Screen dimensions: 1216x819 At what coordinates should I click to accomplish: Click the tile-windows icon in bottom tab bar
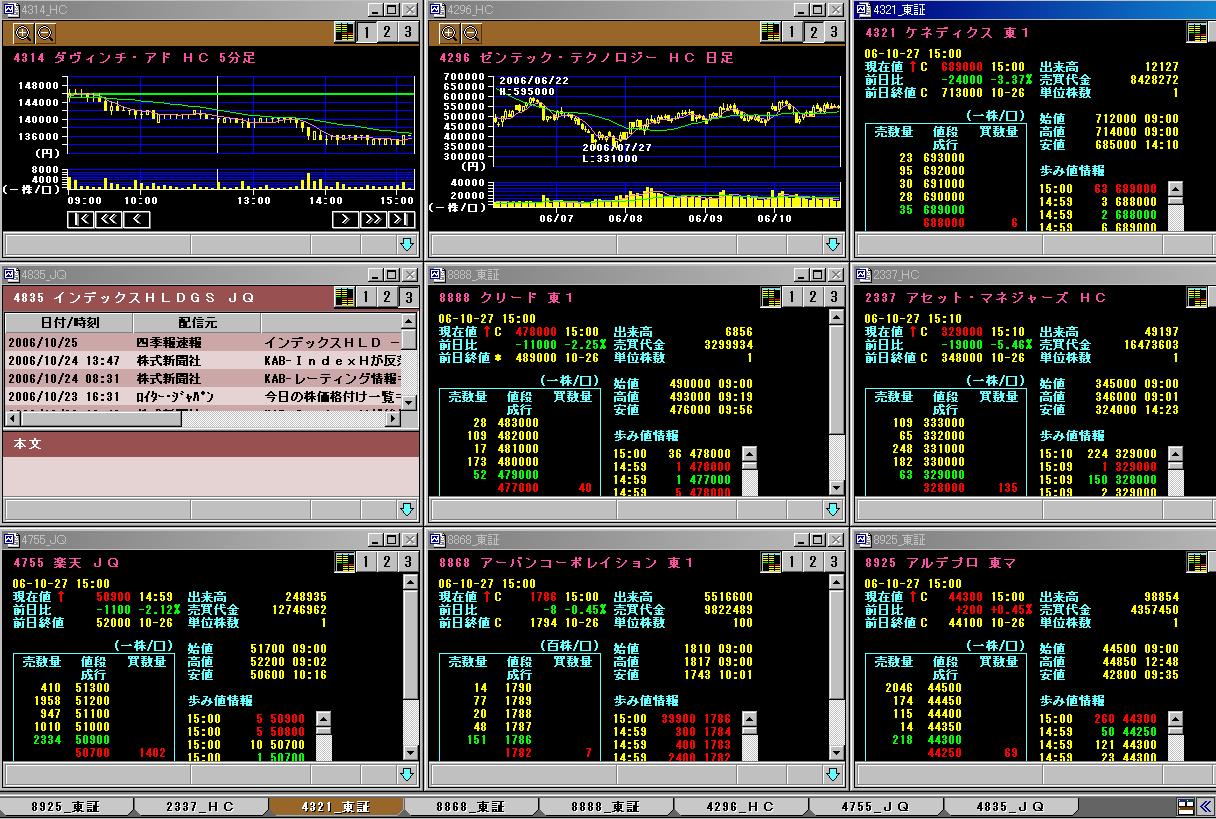pos(1186,806)
